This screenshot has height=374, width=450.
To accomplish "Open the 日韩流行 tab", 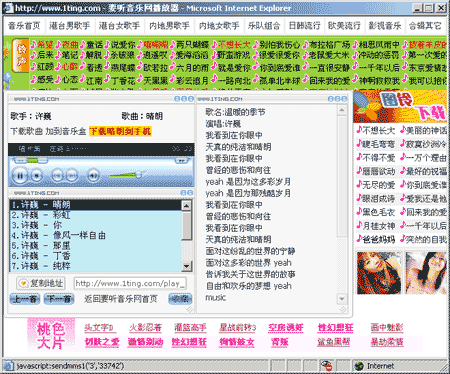I will click(304, 26).
